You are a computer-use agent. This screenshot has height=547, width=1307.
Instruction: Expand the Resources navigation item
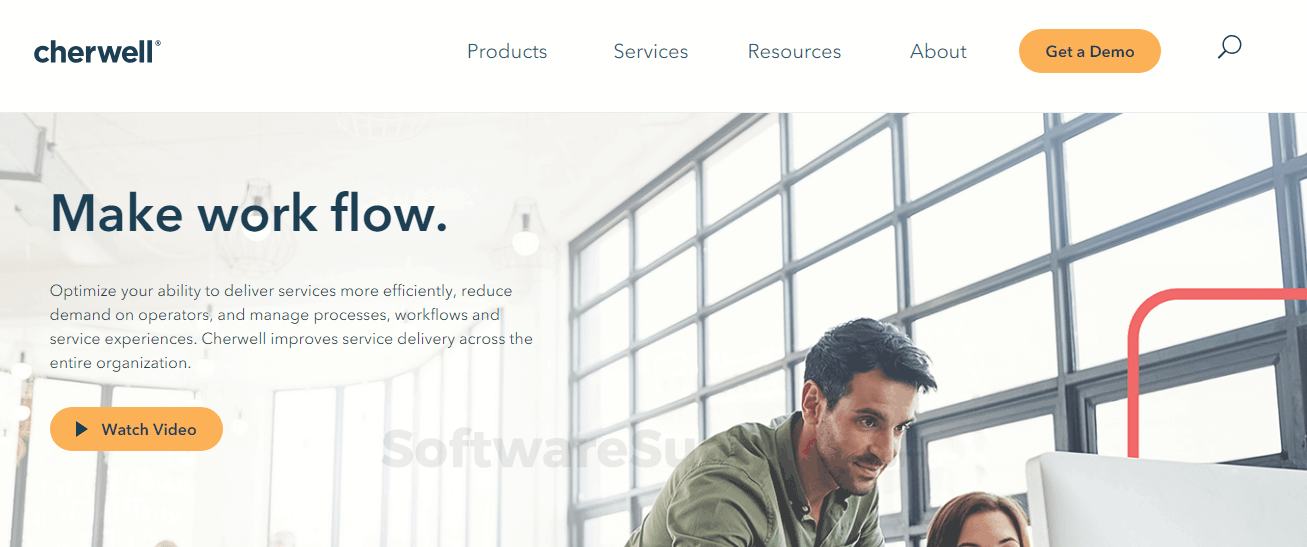(794, 51)
